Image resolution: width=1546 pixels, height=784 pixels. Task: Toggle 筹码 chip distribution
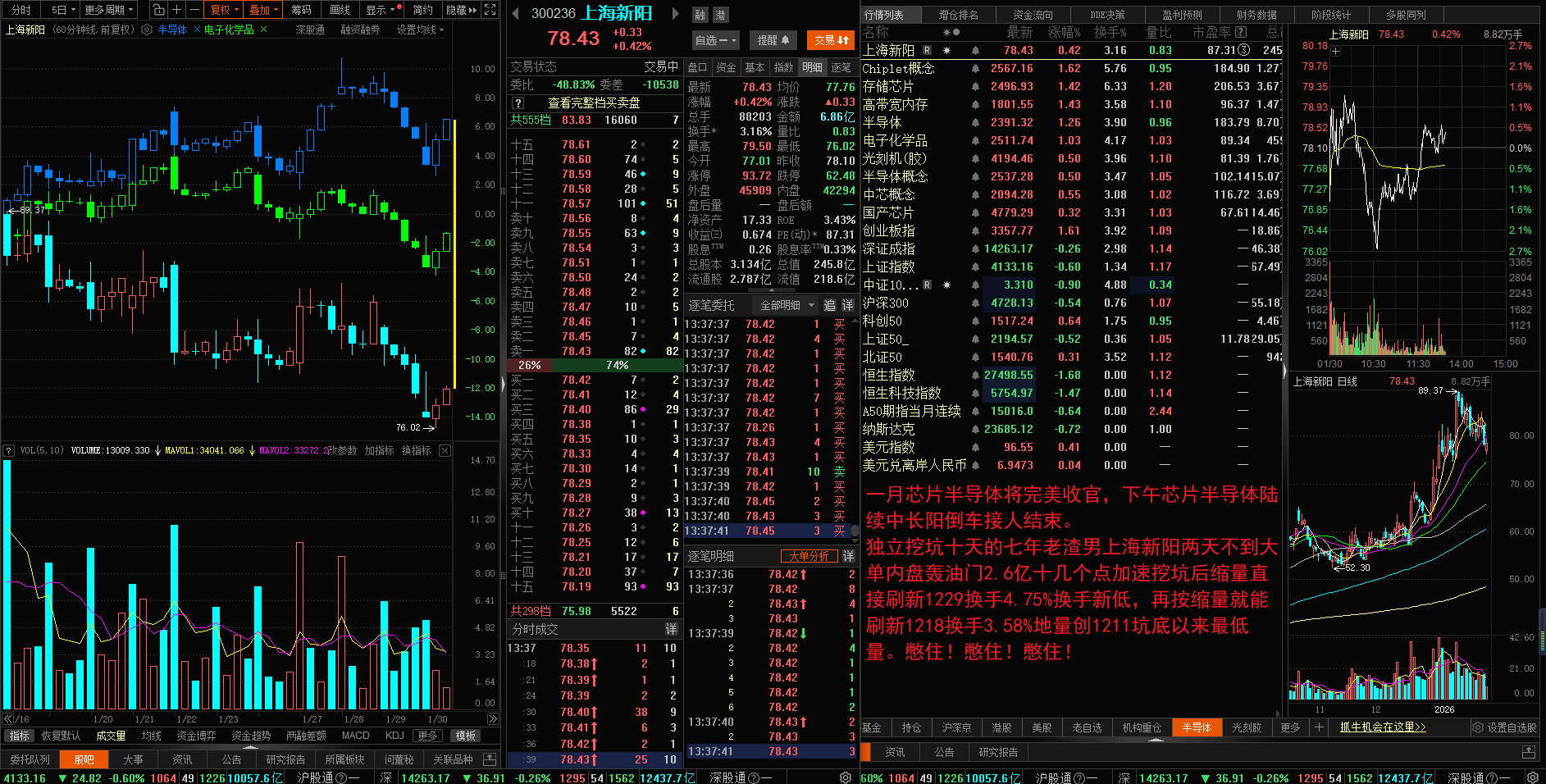(x=301, y=10)
